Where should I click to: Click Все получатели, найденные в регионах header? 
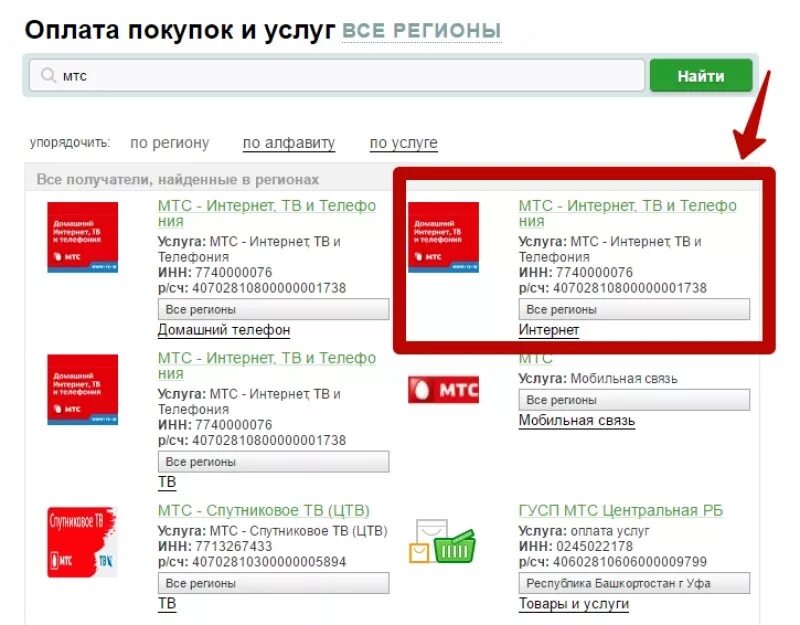[178, 180]
